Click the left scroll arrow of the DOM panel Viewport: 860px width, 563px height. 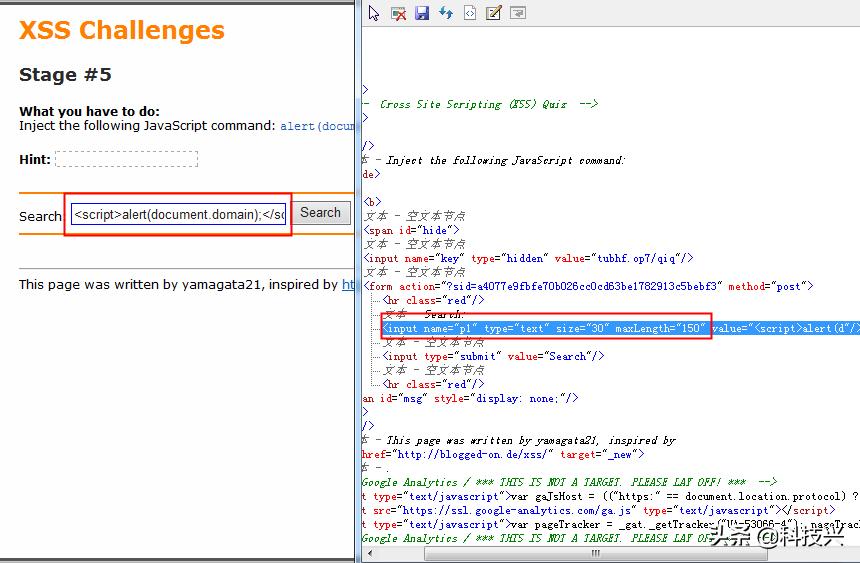tap(370, 554)
